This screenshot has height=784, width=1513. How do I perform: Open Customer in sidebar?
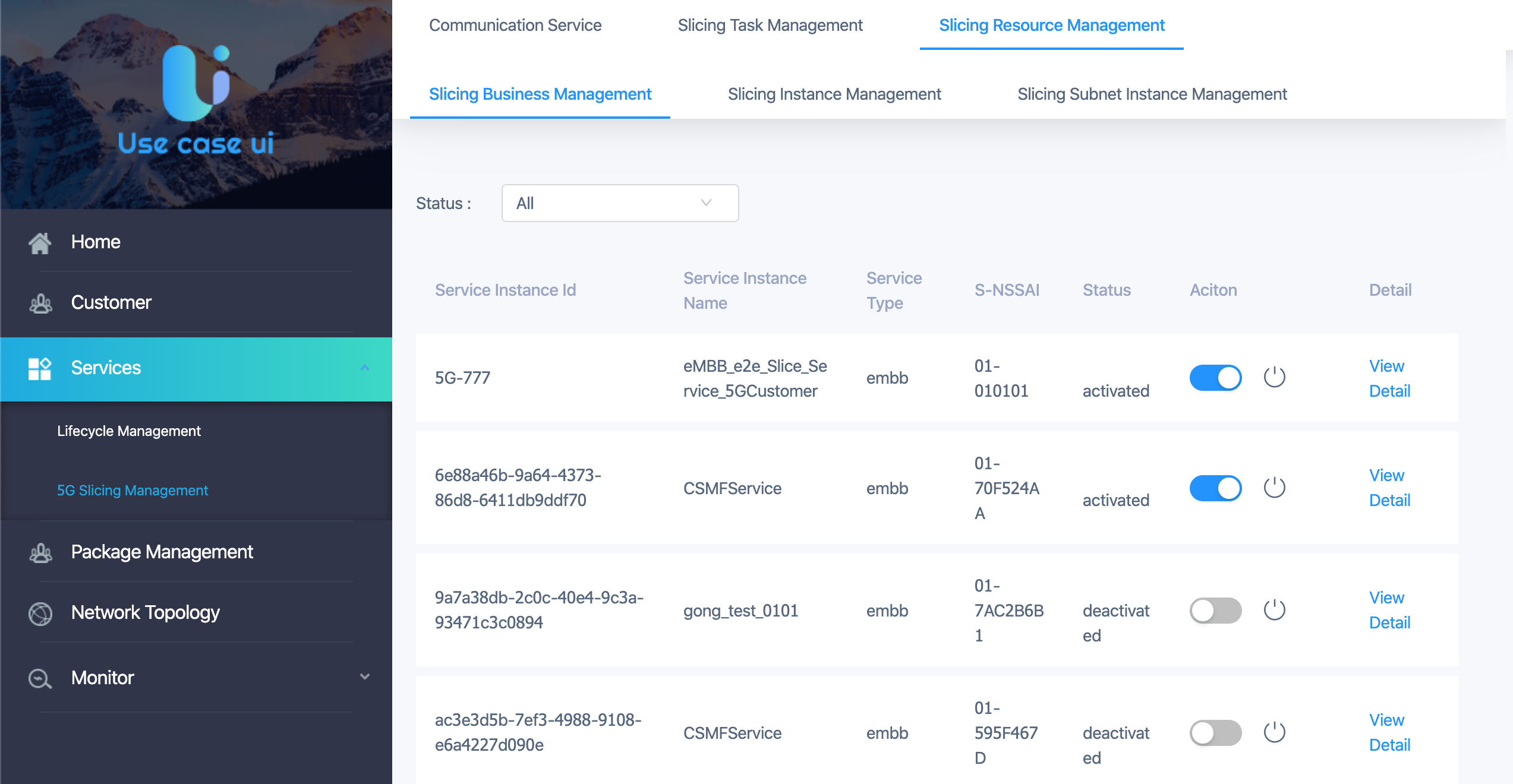[111, 303]
